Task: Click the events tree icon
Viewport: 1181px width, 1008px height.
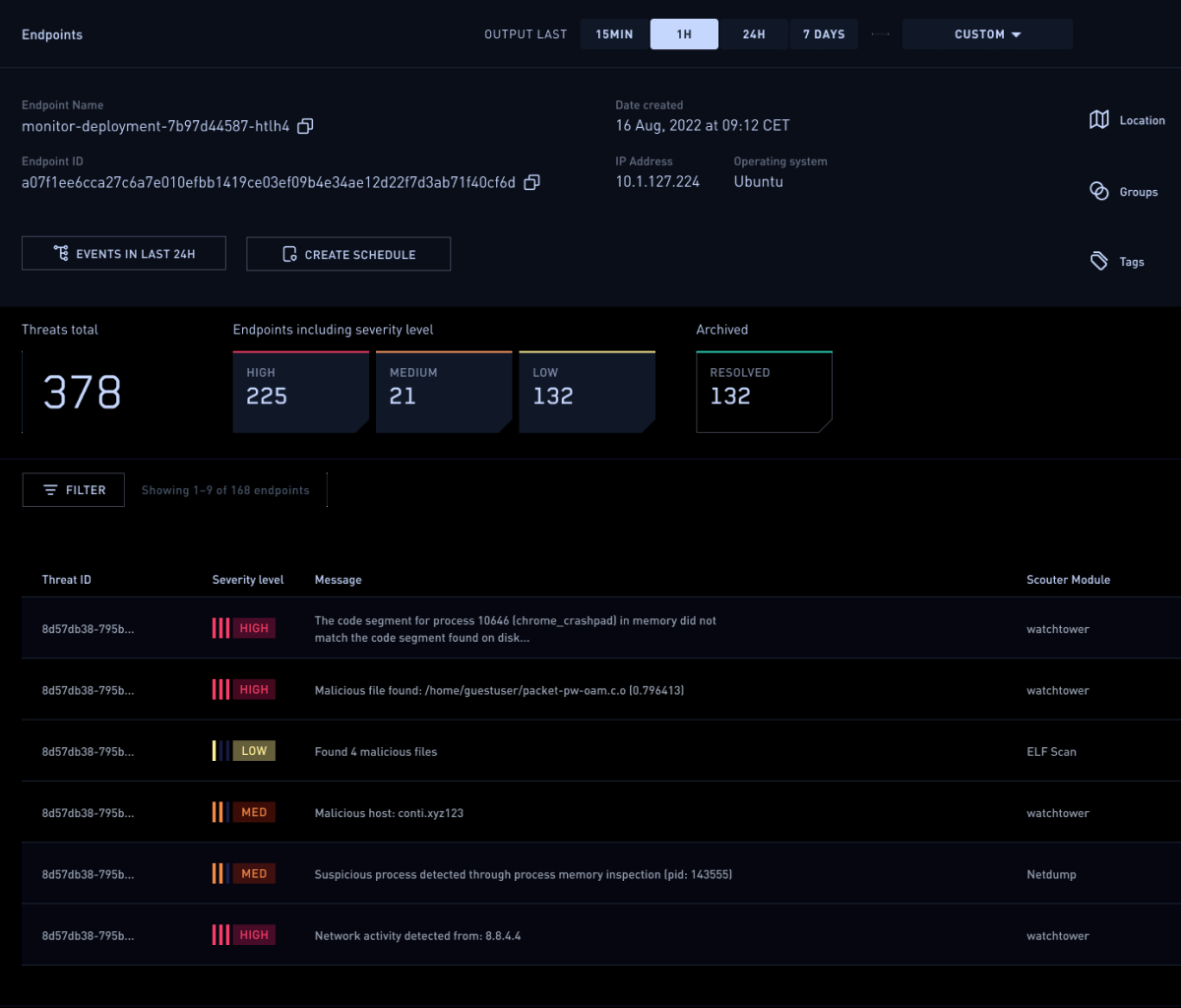Action: pyautogui.click(x=61, y=254)
